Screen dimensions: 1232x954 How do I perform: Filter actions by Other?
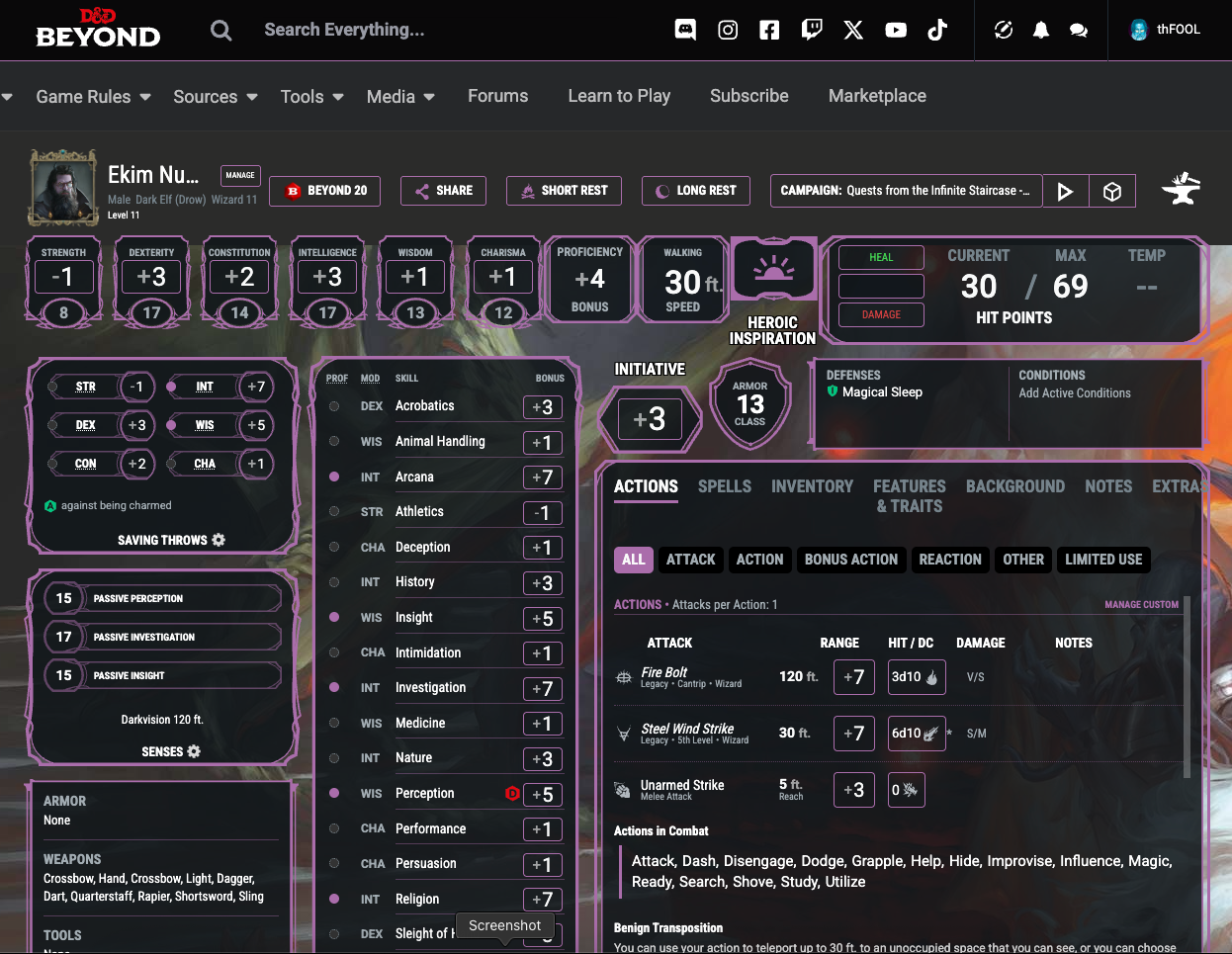(x=1023, y=560)
